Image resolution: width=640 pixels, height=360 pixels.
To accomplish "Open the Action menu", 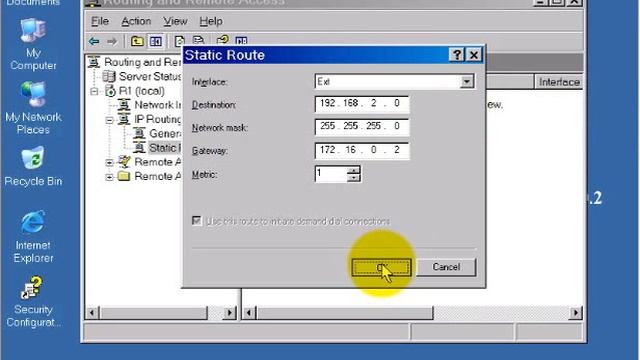I will click(x=136, y=21).
